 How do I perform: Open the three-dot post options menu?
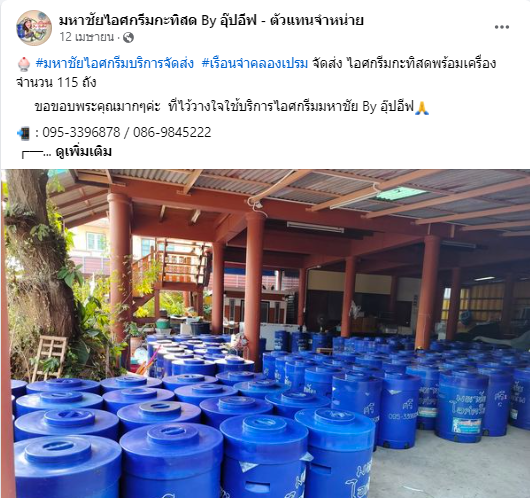502,27
